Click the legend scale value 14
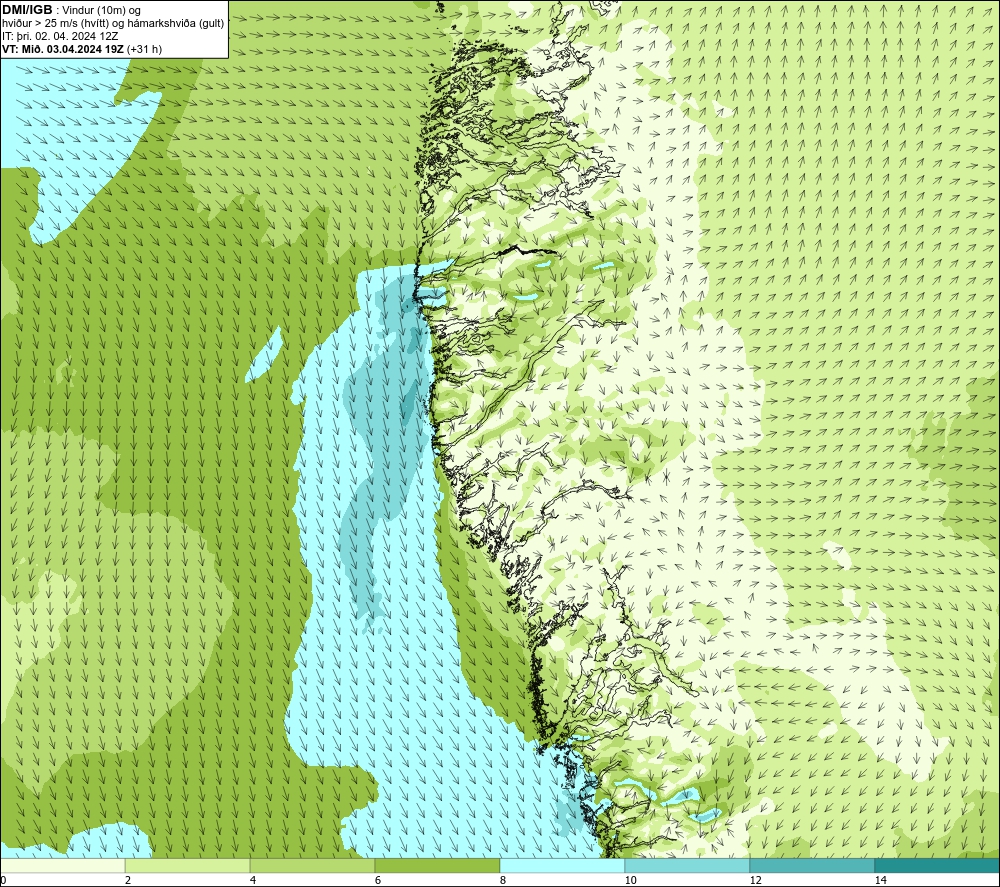This screenshot has height=887, width=1000. [881, 881]
